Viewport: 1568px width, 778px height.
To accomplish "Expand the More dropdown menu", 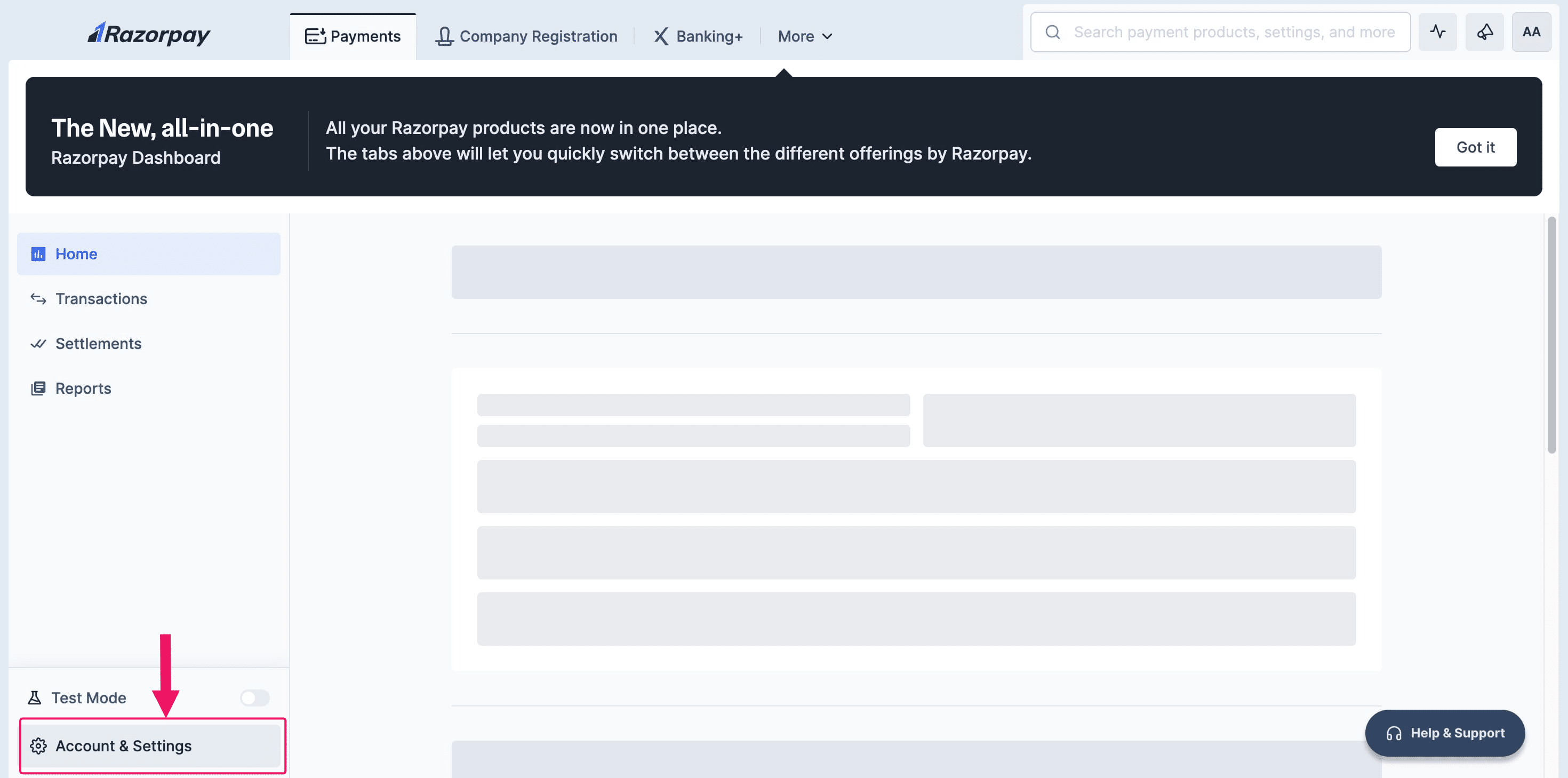I will click(x=804, y=37).
